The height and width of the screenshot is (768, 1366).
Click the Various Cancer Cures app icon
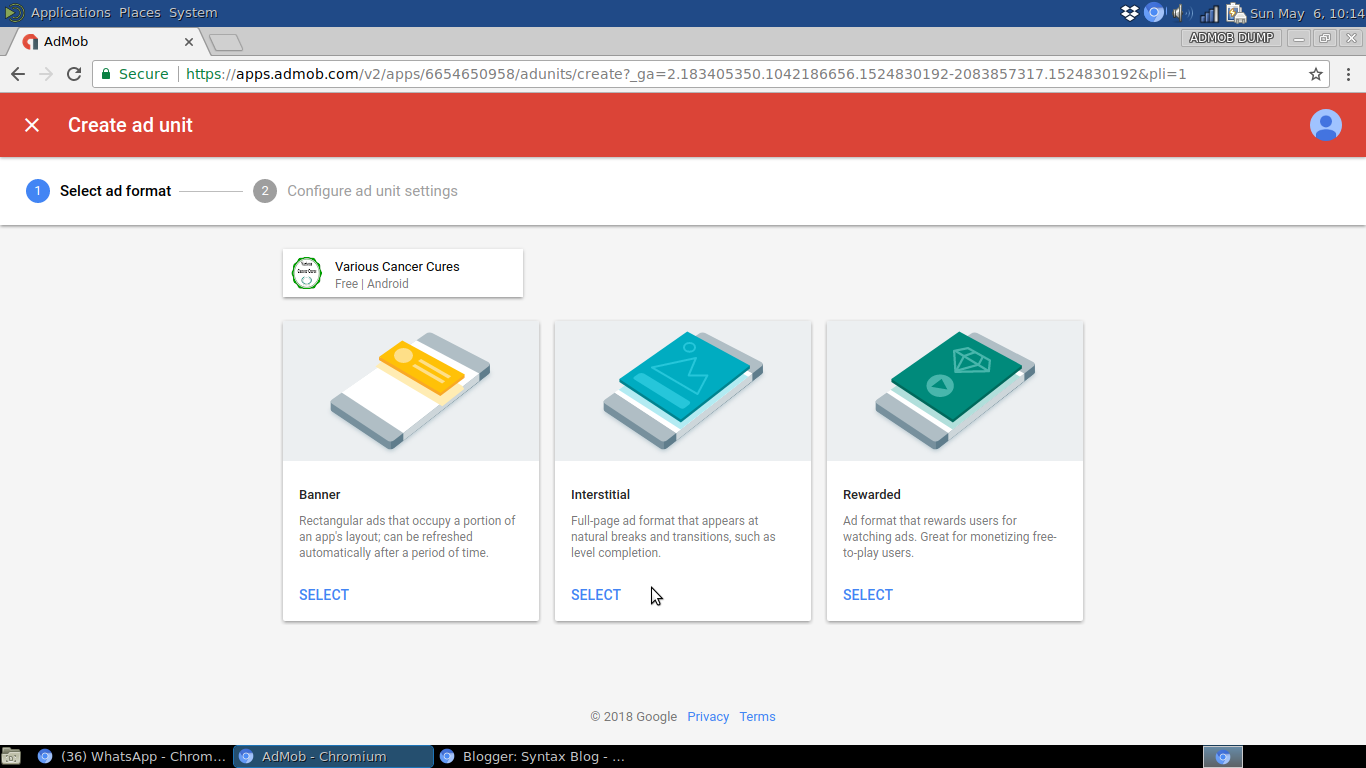306,273
